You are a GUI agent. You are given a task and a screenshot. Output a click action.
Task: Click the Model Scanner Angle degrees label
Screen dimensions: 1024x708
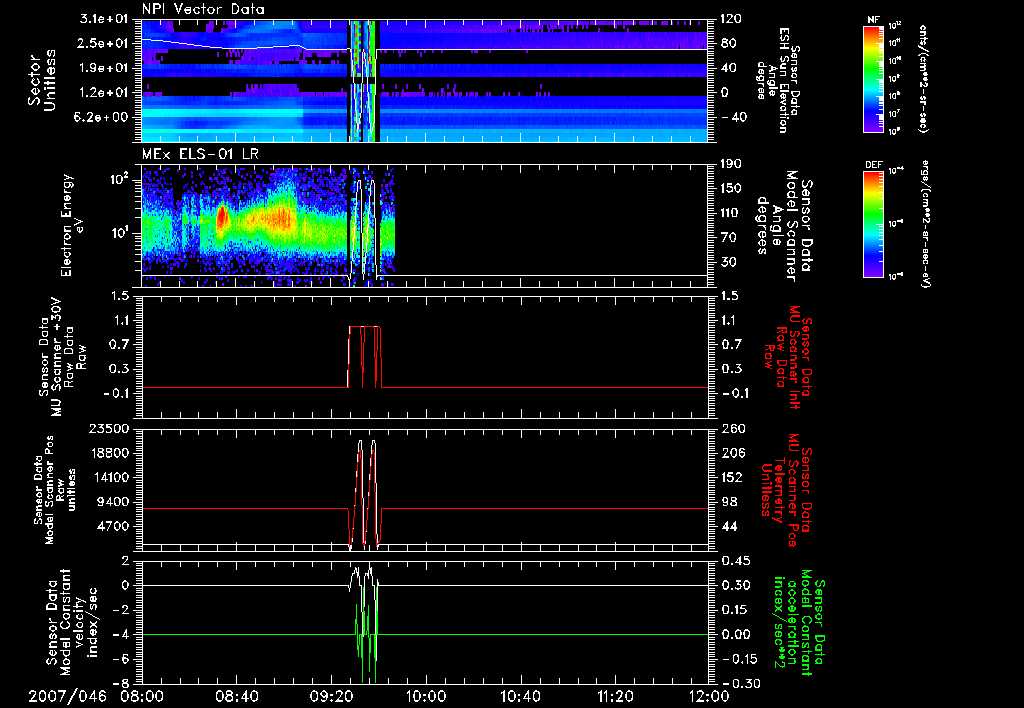(784, 225)
